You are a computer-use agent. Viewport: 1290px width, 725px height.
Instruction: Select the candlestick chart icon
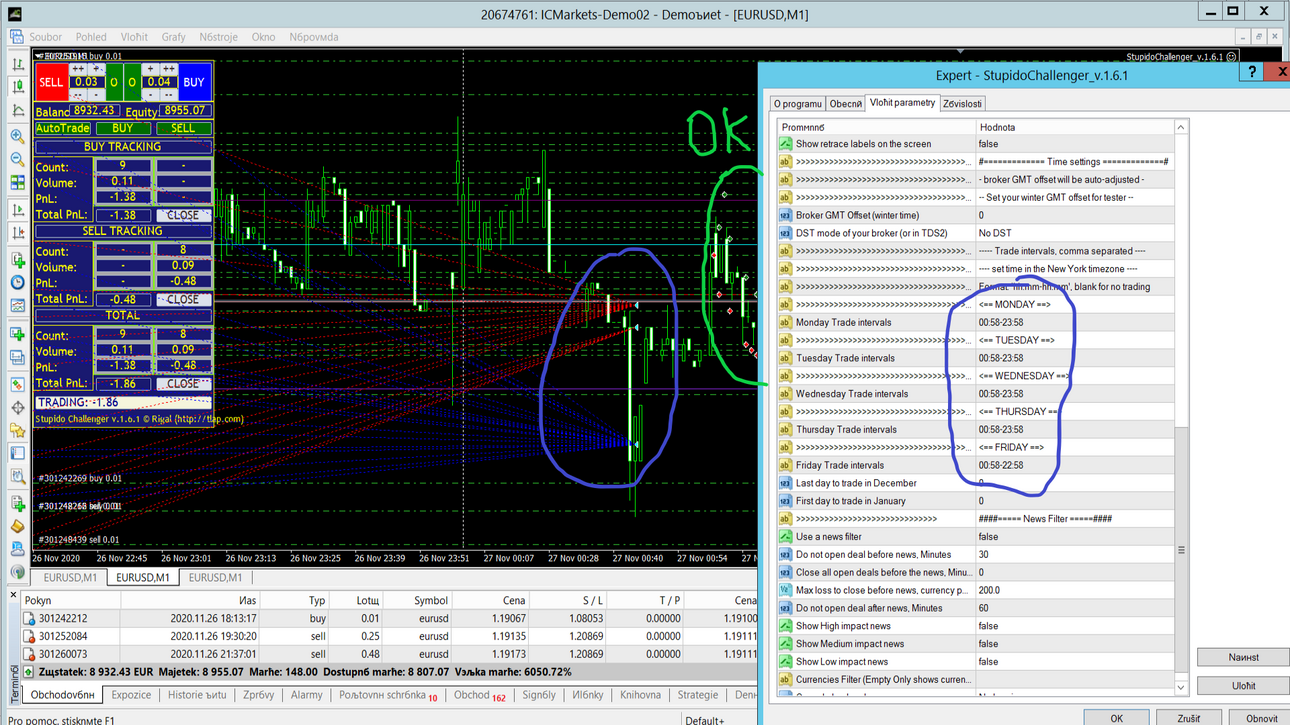click(x=17, y=87)
